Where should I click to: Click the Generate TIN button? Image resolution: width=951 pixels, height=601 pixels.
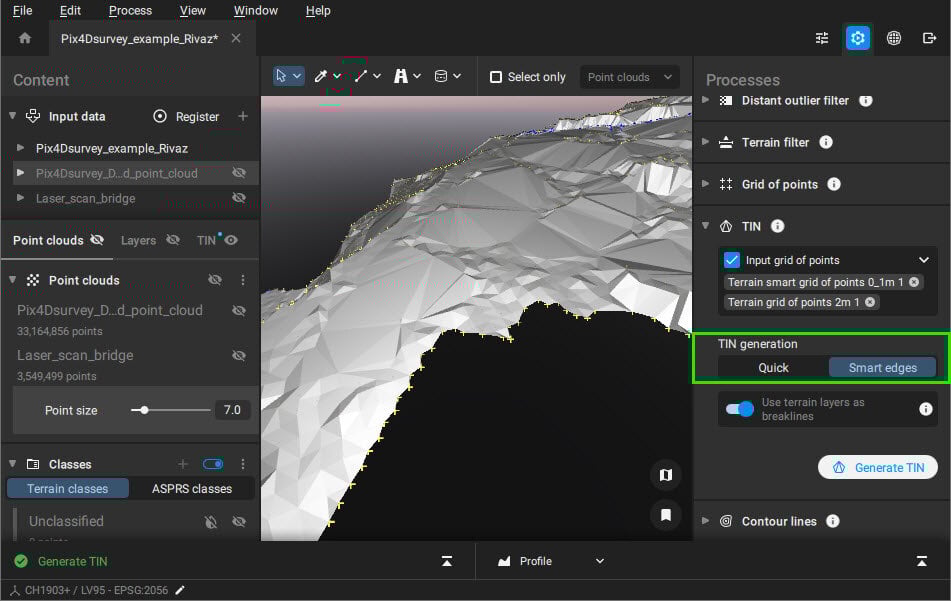pyautogui.click(x=877, y=467)
